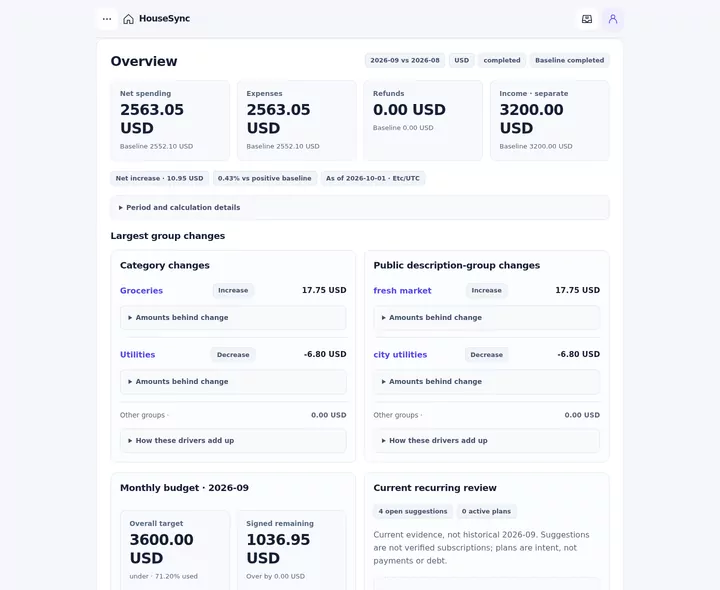The height and width of the screenshot is (590, 720).
Task: Click the 17.75 USD amount for Groceries
Action: click(x=324, y=290)
